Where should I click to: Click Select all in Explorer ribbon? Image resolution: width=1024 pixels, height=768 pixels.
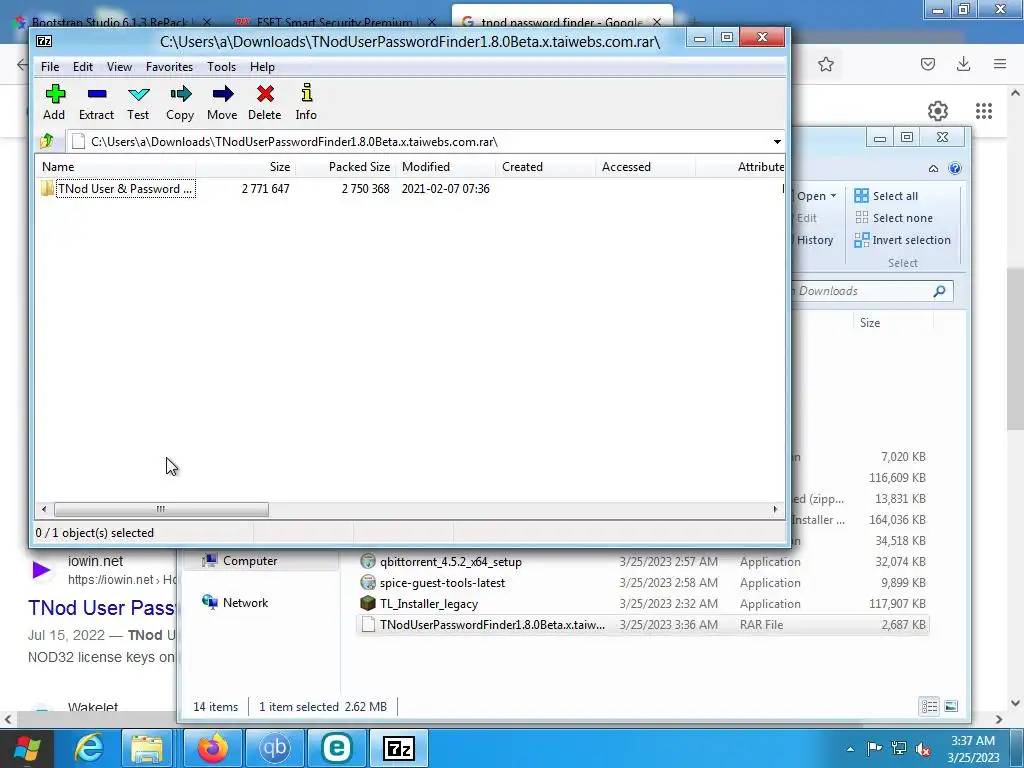[x=886, y=196]
